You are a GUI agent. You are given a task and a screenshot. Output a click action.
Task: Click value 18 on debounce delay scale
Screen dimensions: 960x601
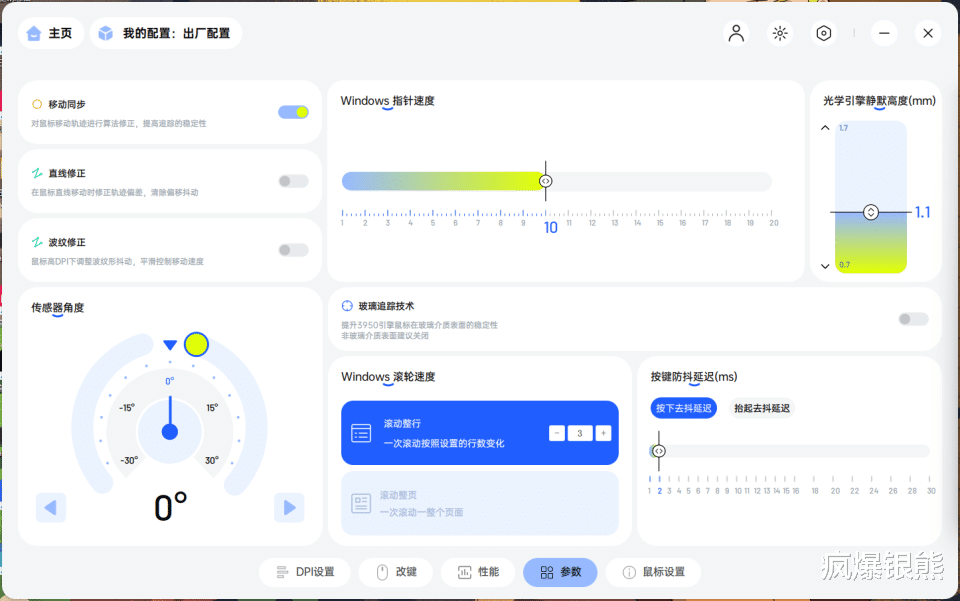[815, 491]
